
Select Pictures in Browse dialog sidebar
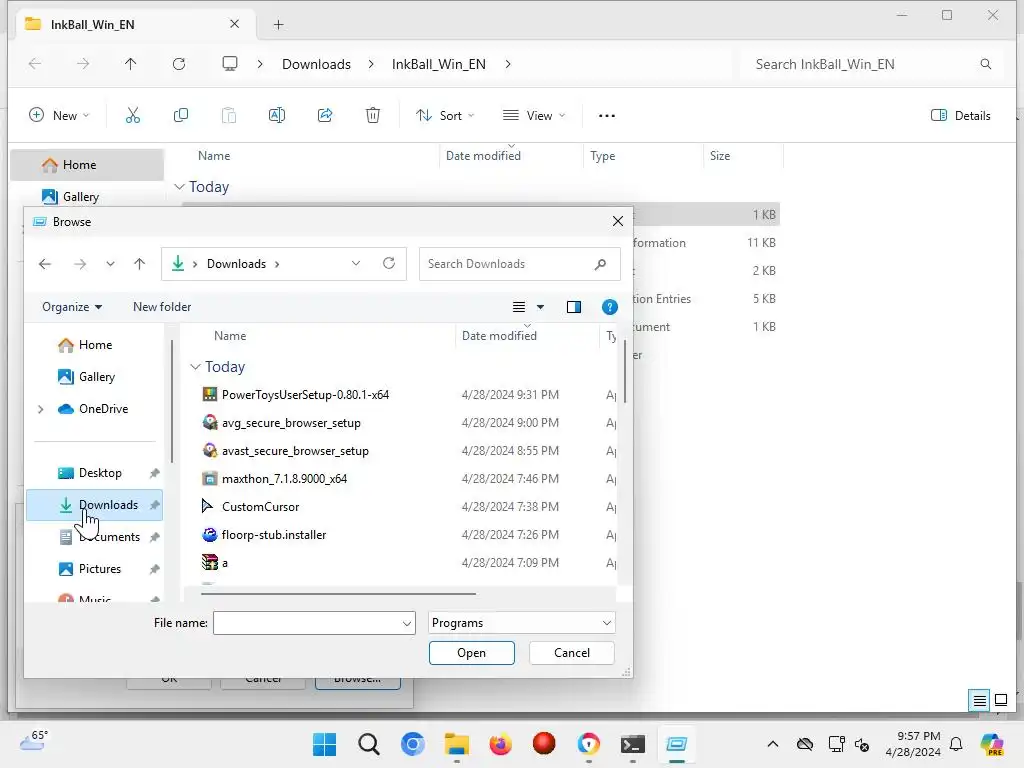pos(94,569)
